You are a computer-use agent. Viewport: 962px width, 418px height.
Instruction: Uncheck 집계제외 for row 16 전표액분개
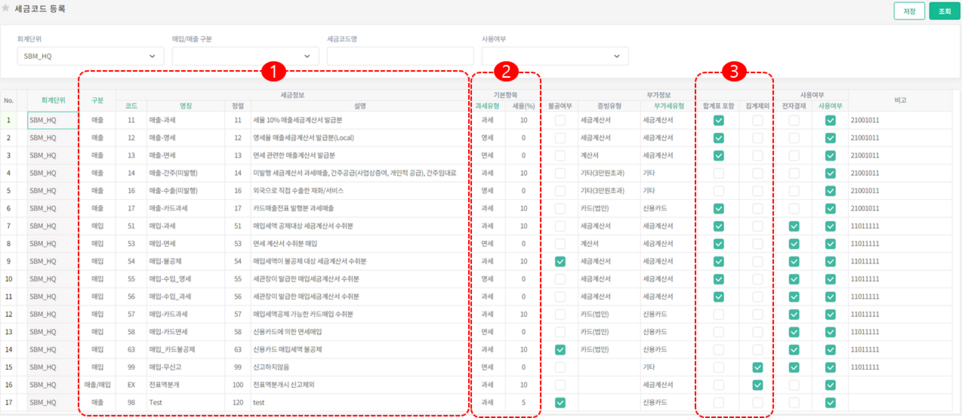(758, 385)
